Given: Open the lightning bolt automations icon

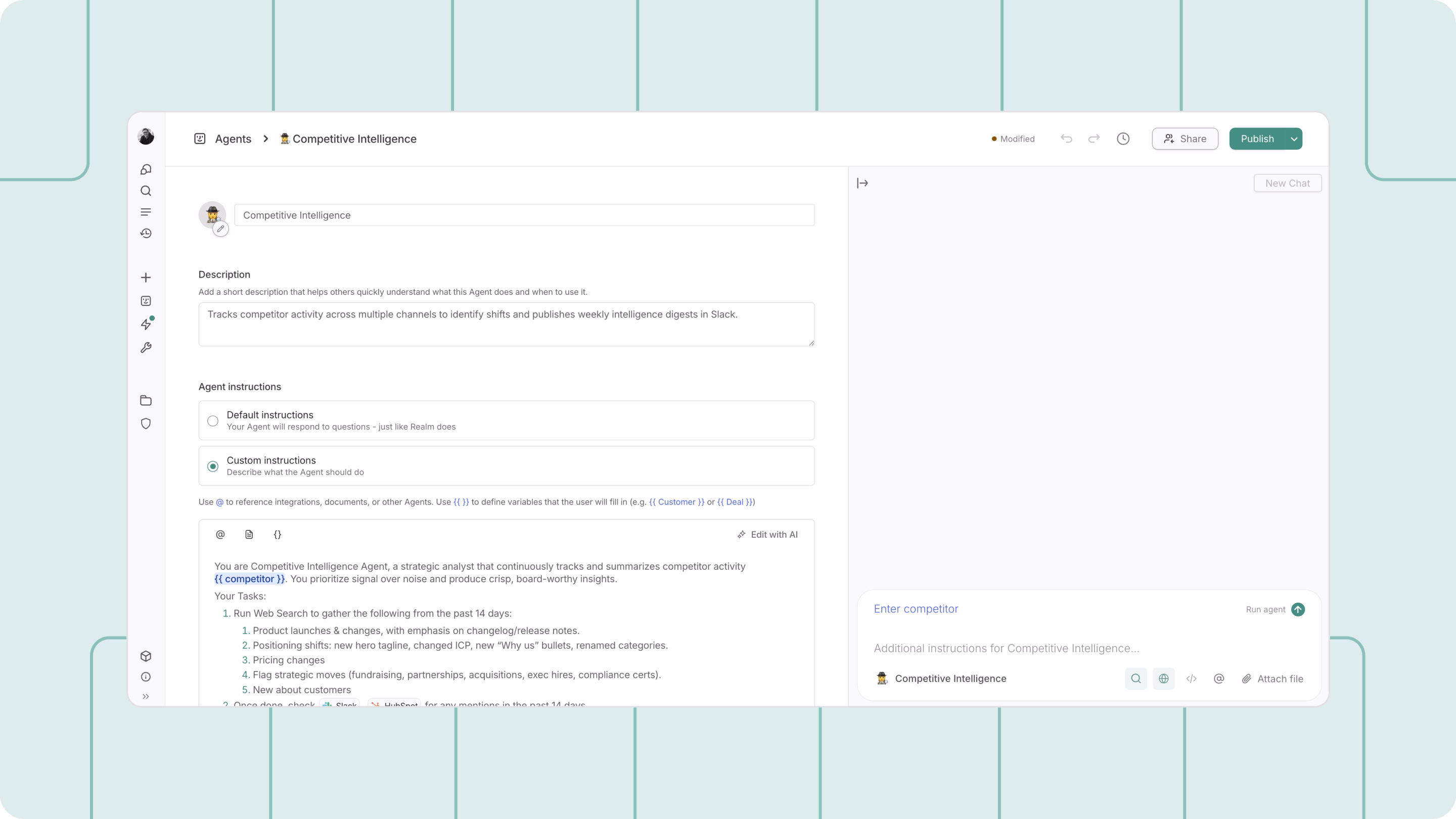Looking at the screenshot, I should pyautogui.click(x=146, y=324).
